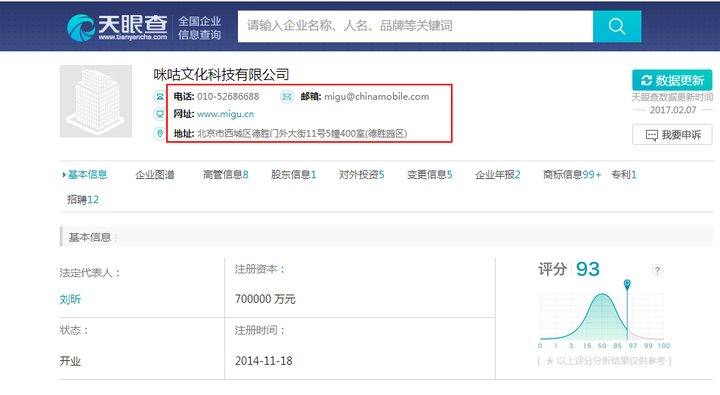
Task: Click the score value 93
Action: coord(588,269)
